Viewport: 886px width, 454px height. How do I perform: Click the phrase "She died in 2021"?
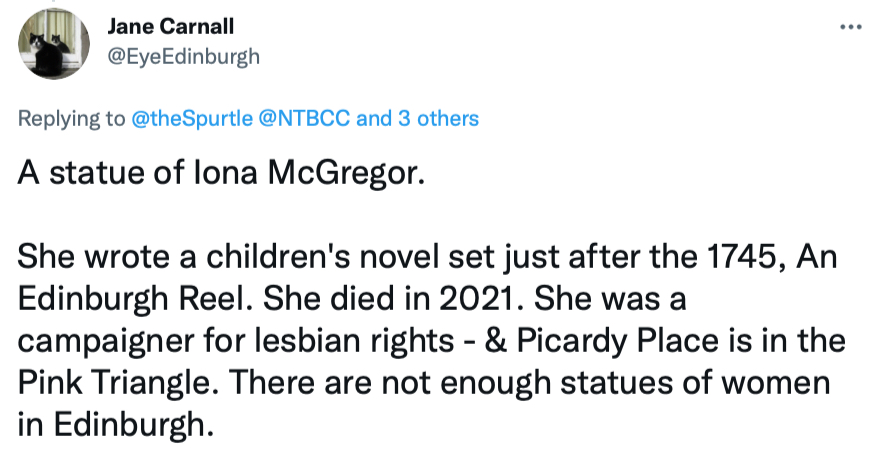[394, 300]
